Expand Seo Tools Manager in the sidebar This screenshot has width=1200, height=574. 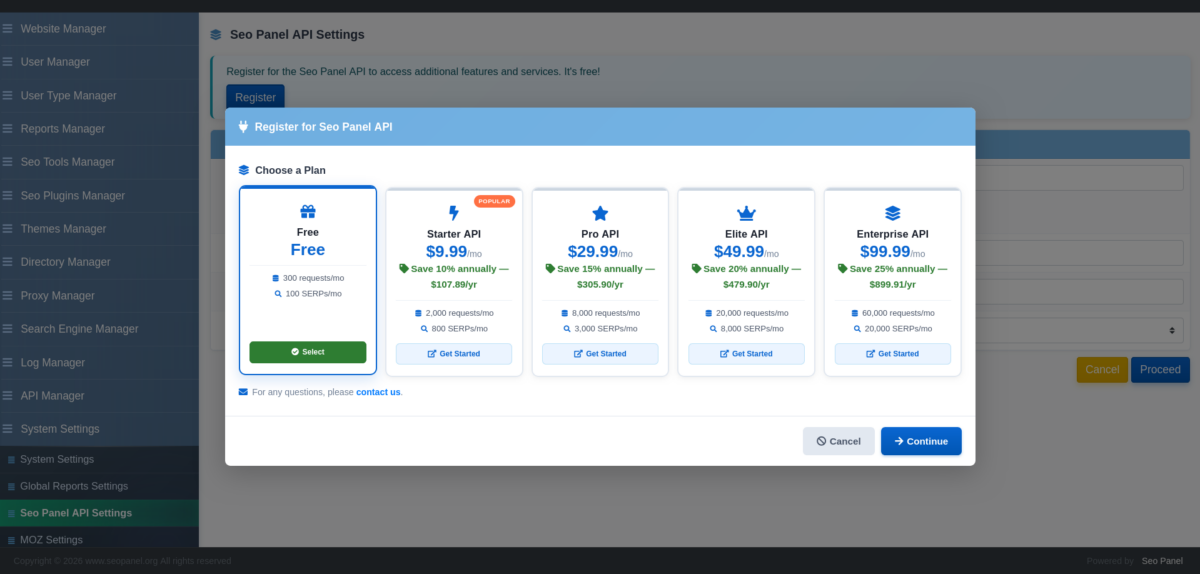pyautogui.click(x=99, y=162)
